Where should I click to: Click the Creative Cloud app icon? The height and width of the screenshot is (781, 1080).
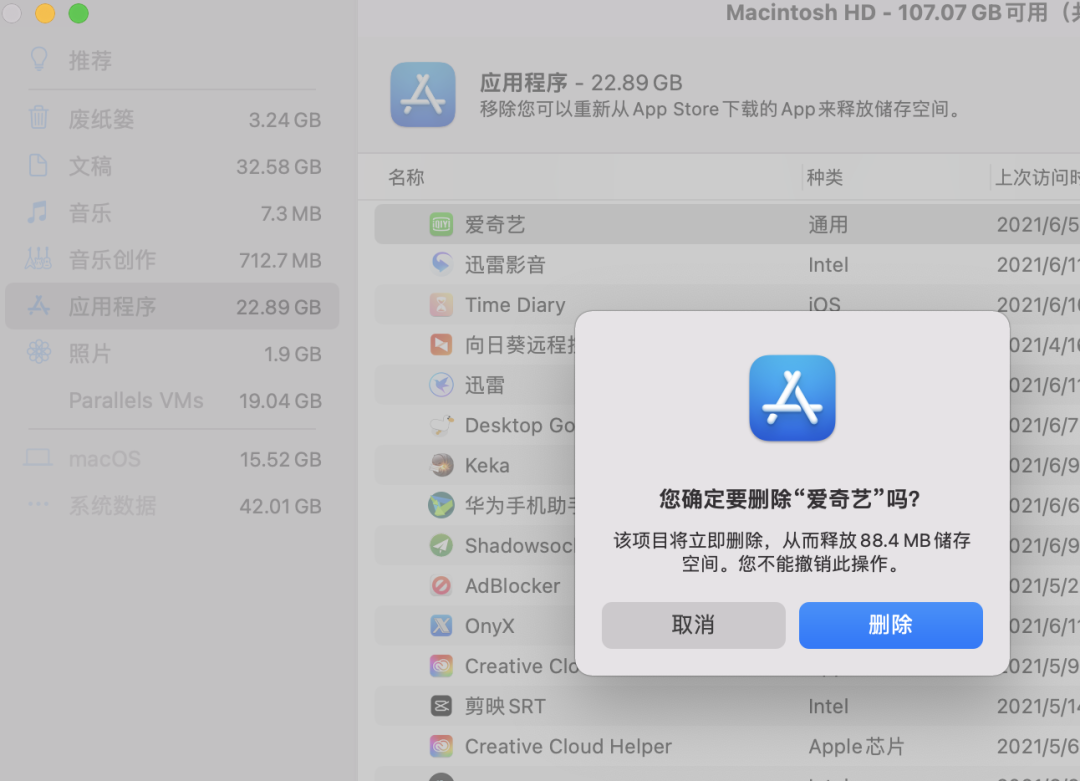441,666
